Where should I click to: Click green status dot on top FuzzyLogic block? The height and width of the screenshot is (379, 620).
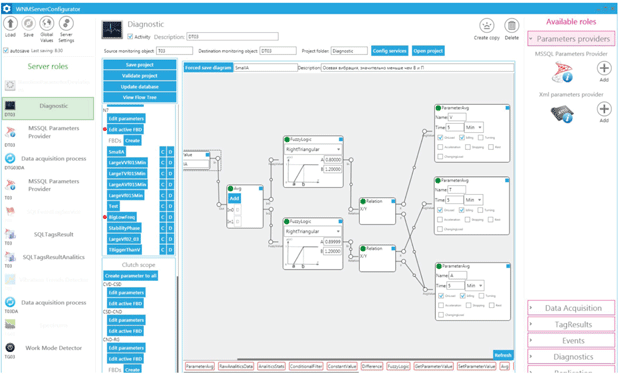(x=287, y=140)
